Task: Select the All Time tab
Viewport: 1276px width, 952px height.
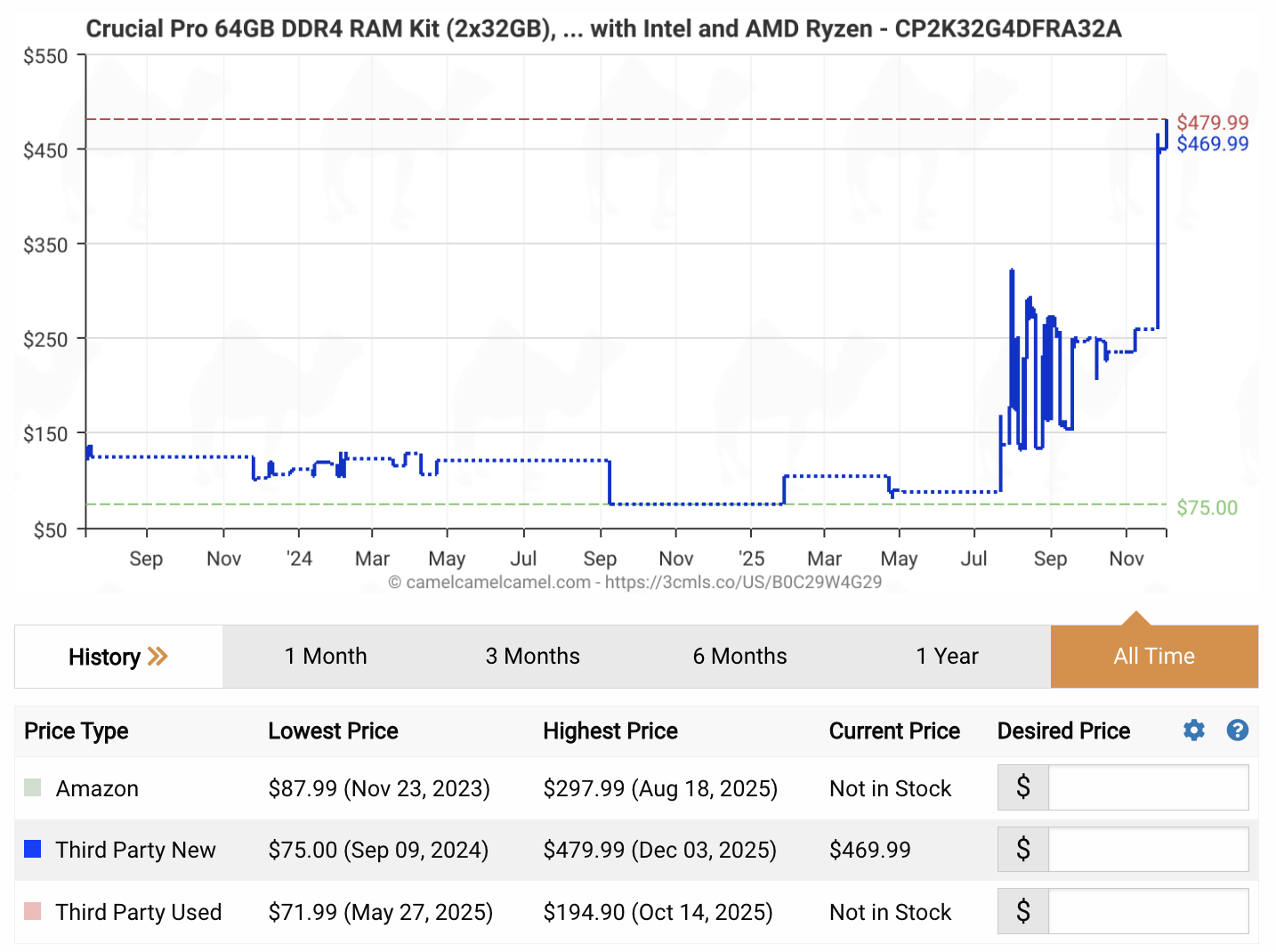Action: [x=1154, y=657]
